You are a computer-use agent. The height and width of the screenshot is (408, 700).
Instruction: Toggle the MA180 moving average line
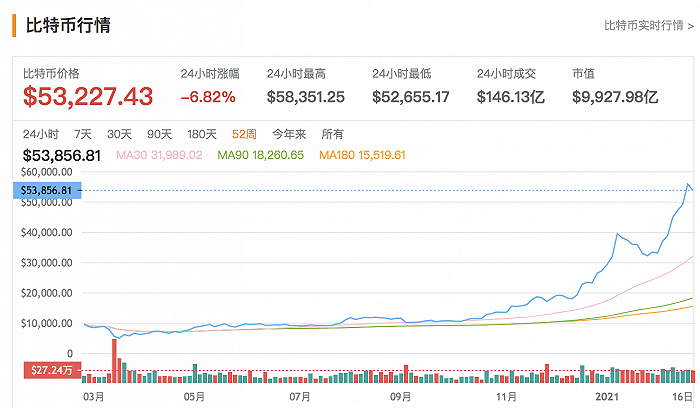362,155
